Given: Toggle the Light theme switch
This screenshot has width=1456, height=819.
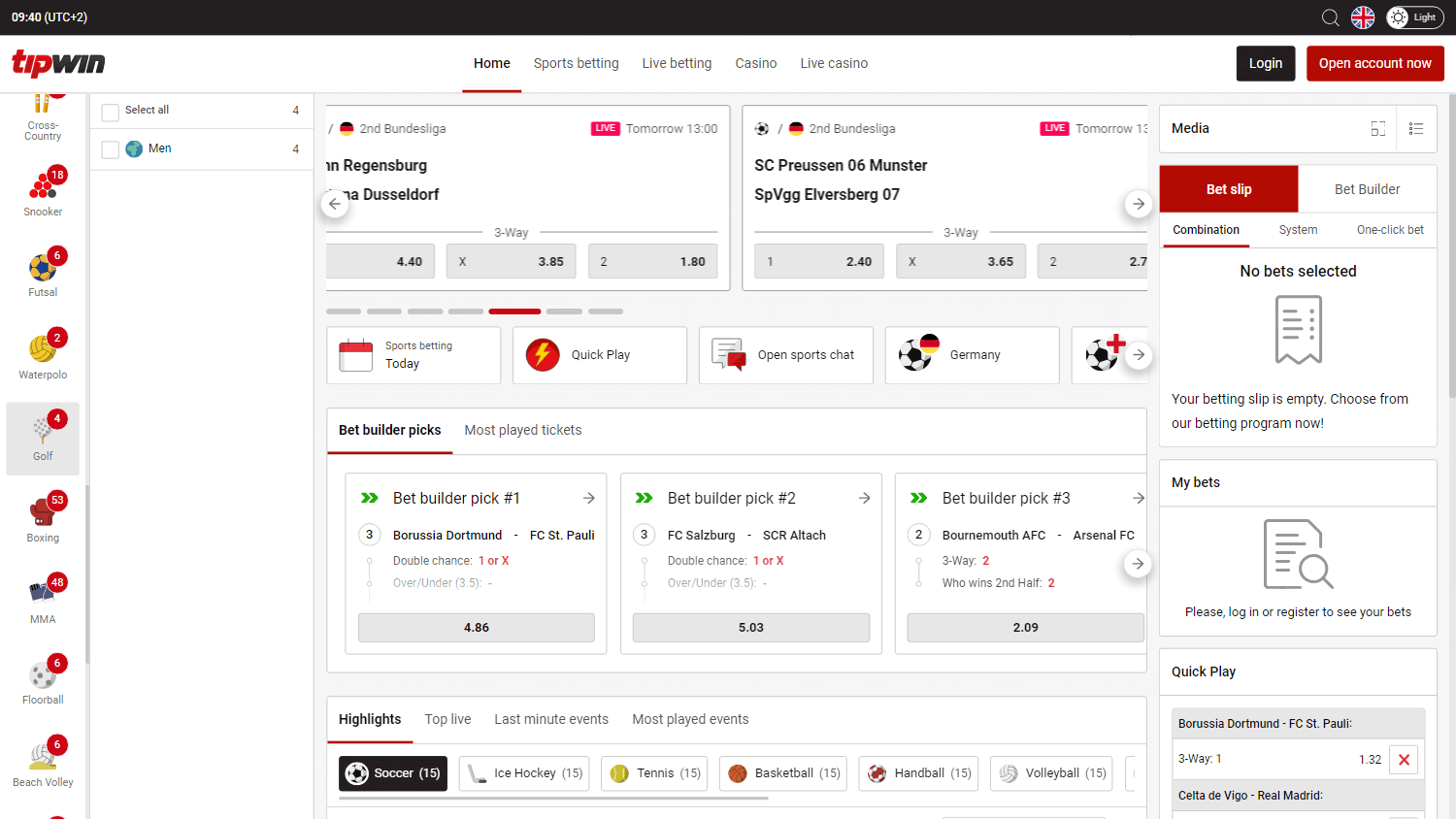Looking at the screenshot, I should [x=1415, y=17].
